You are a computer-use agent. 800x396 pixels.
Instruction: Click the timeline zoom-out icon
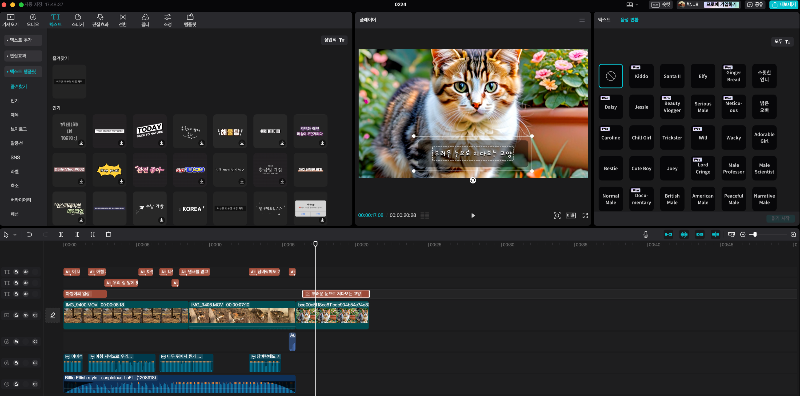pyautogui.click(x=742, y=235)
